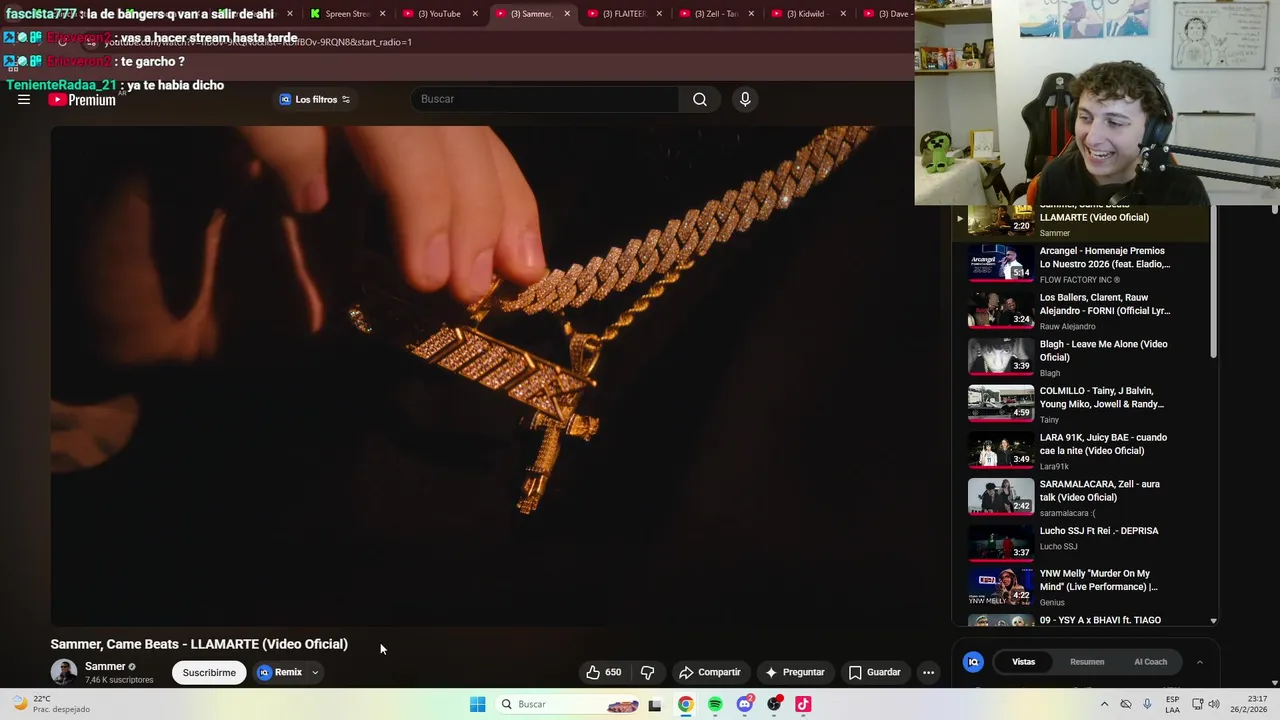Select the Resumen tab in IQ panel
Image resolution: width=1280 pixels, height=720 pixels.
(x=1087, y=662)
